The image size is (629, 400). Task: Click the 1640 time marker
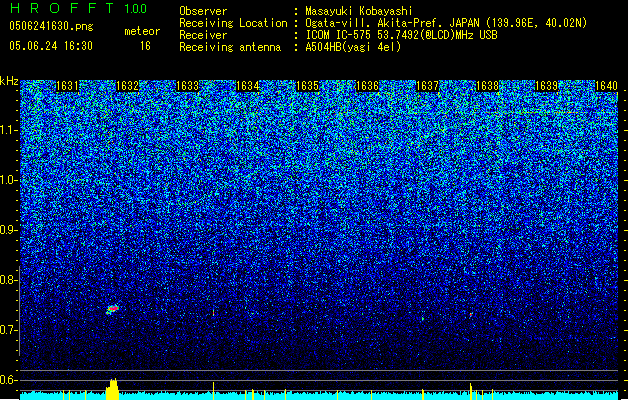pyautogui.click(x=606, y=86)
